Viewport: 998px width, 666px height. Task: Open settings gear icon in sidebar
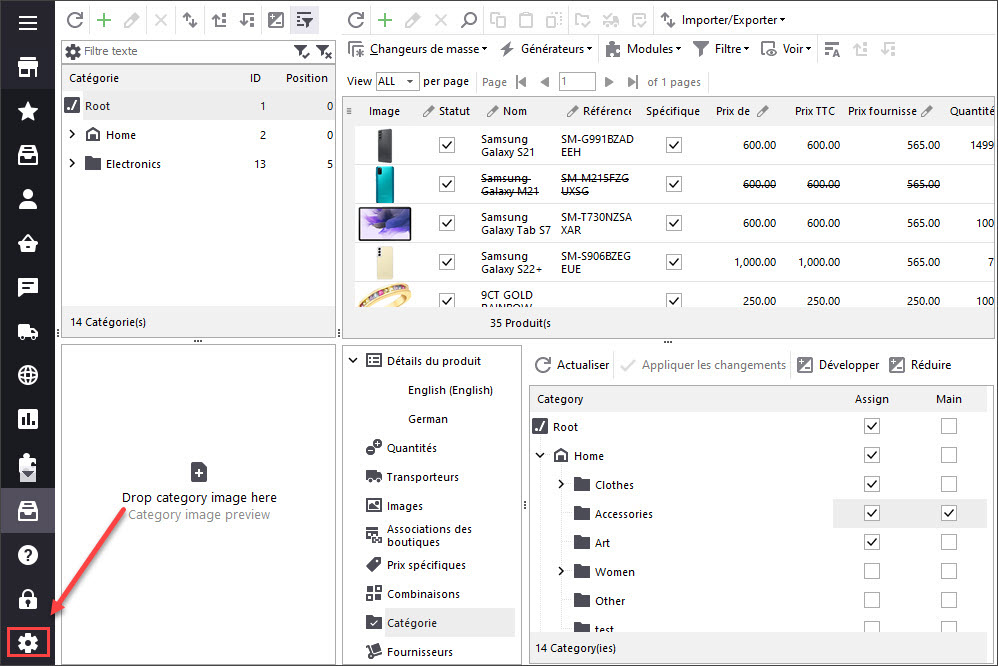(x=28, y=642)
